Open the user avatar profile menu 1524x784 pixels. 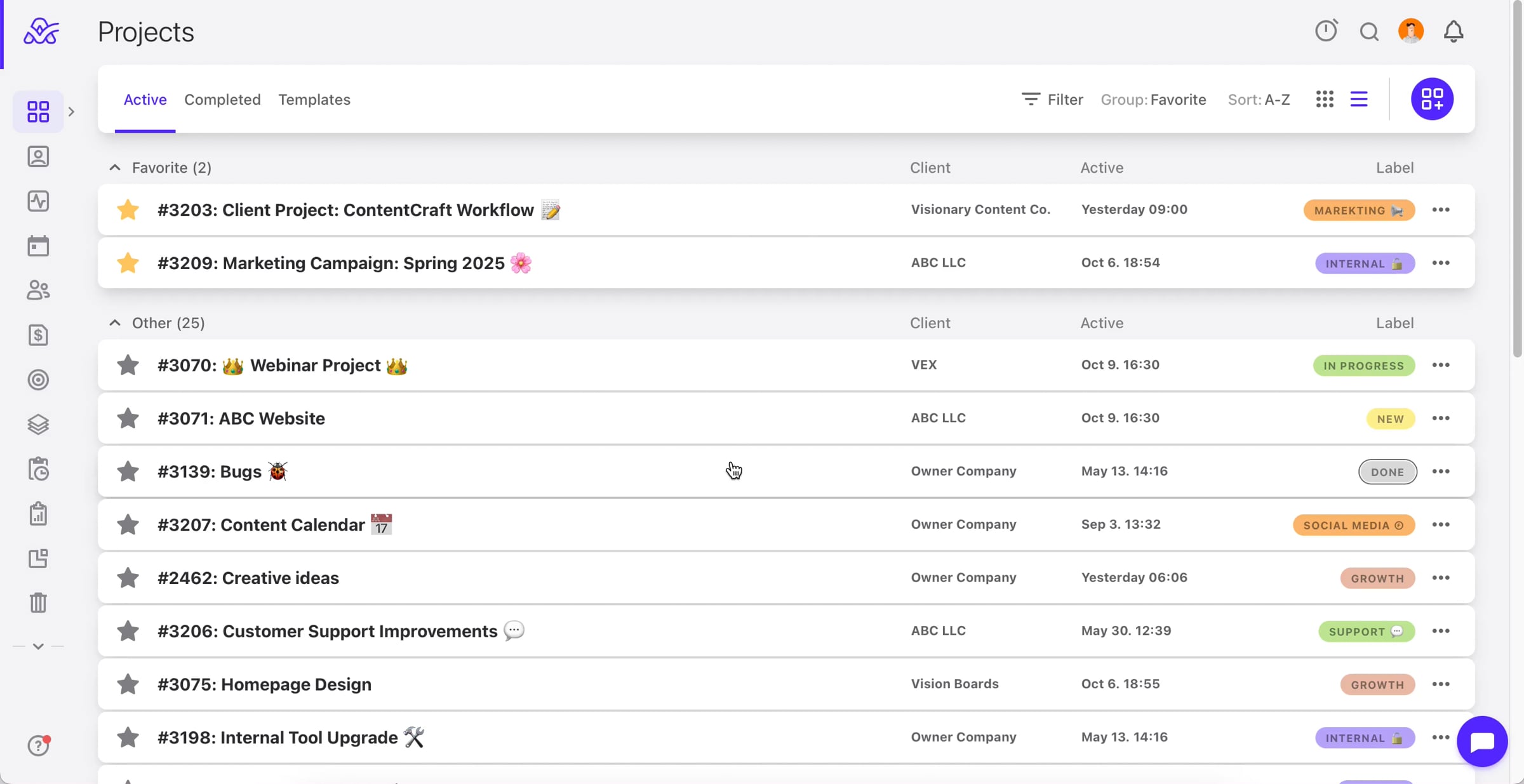click(1411, 30)
